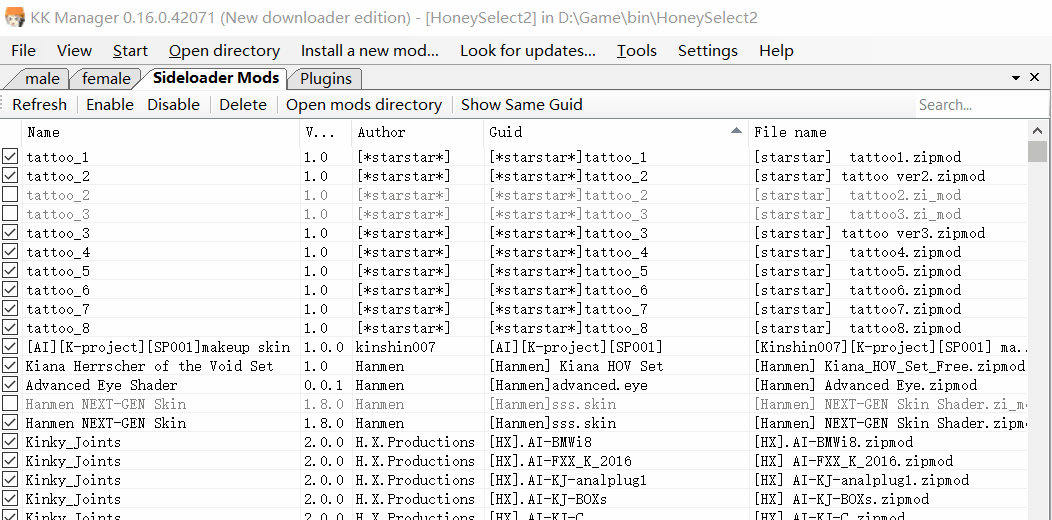
Task: Switch to the male tab
Action: (x=40, y=79)
